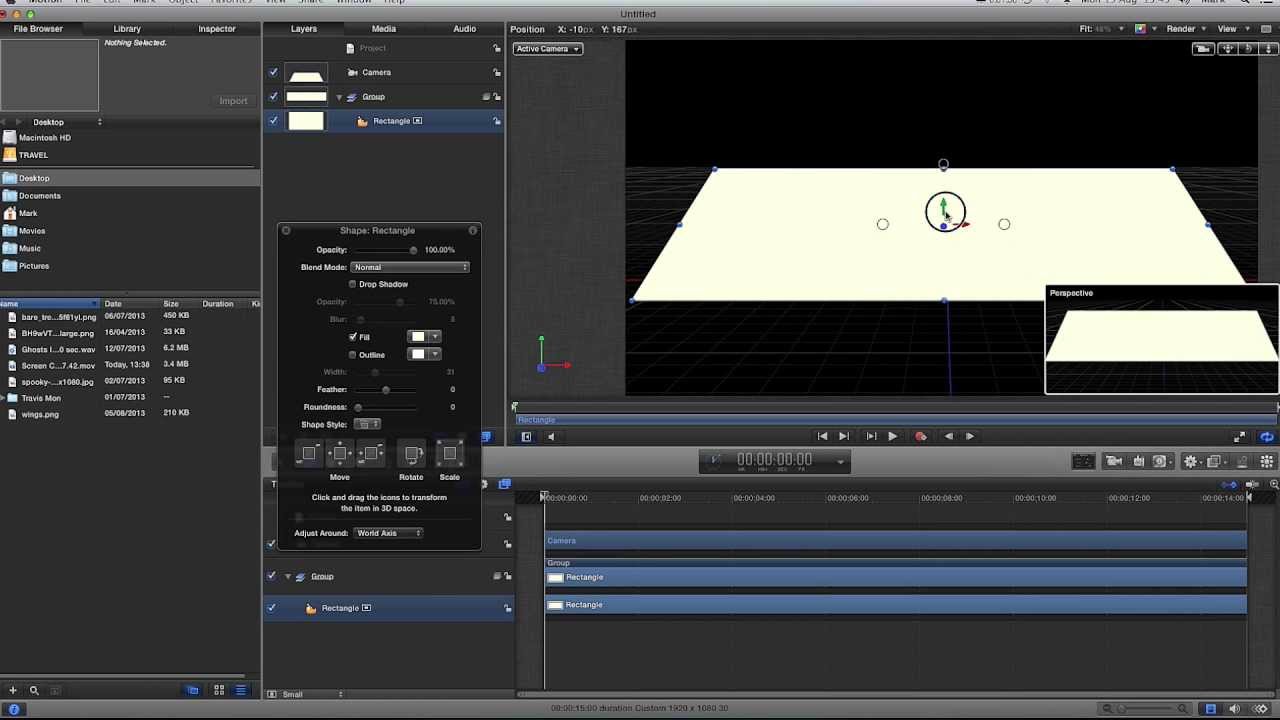Switch to the Layers tab
This screenshot has height=720, width=1280.
click(304, 29)
